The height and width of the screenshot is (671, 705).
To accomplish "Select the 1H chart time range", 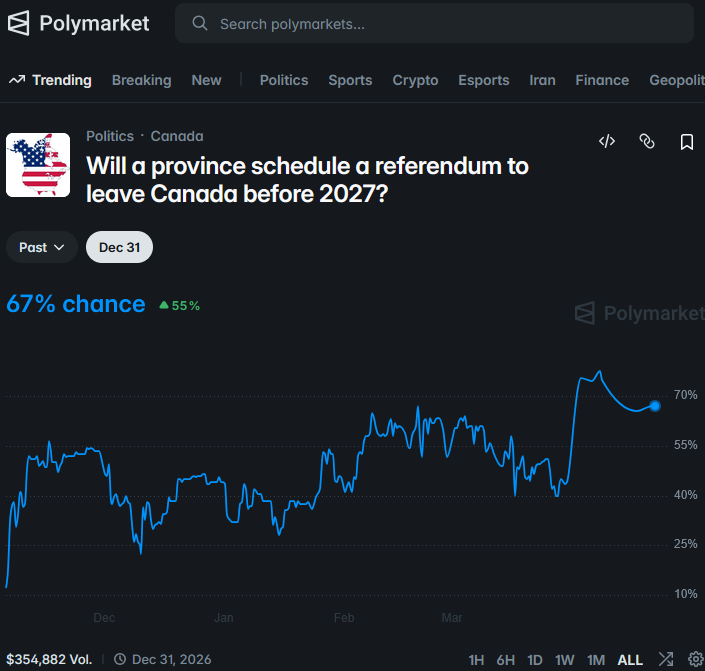I will [x=476, y=660].
